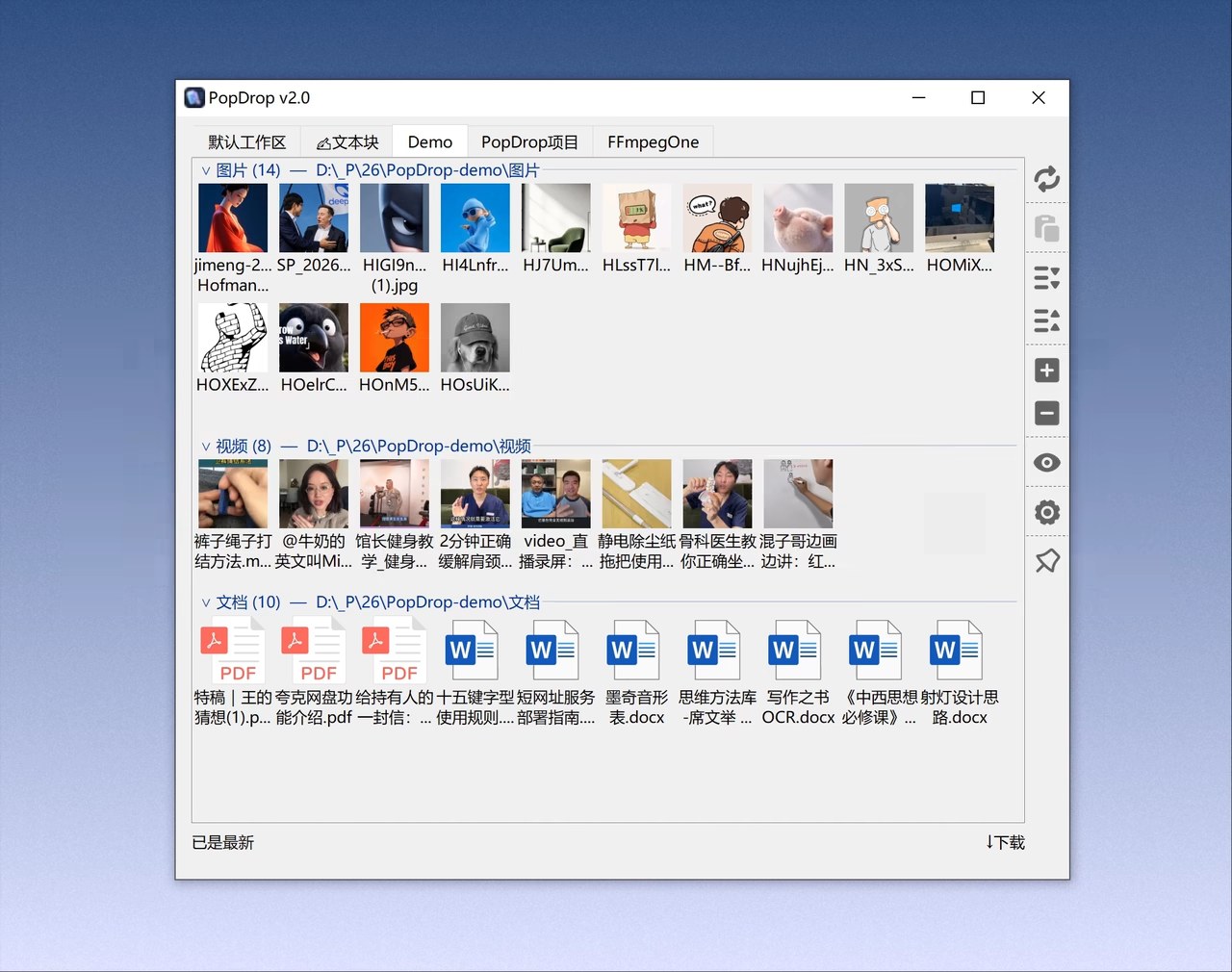The height and width of the screenshot is (972, 1232).
Task: Select the SP_2026... image thumbnail
Action: coord(314,218)
